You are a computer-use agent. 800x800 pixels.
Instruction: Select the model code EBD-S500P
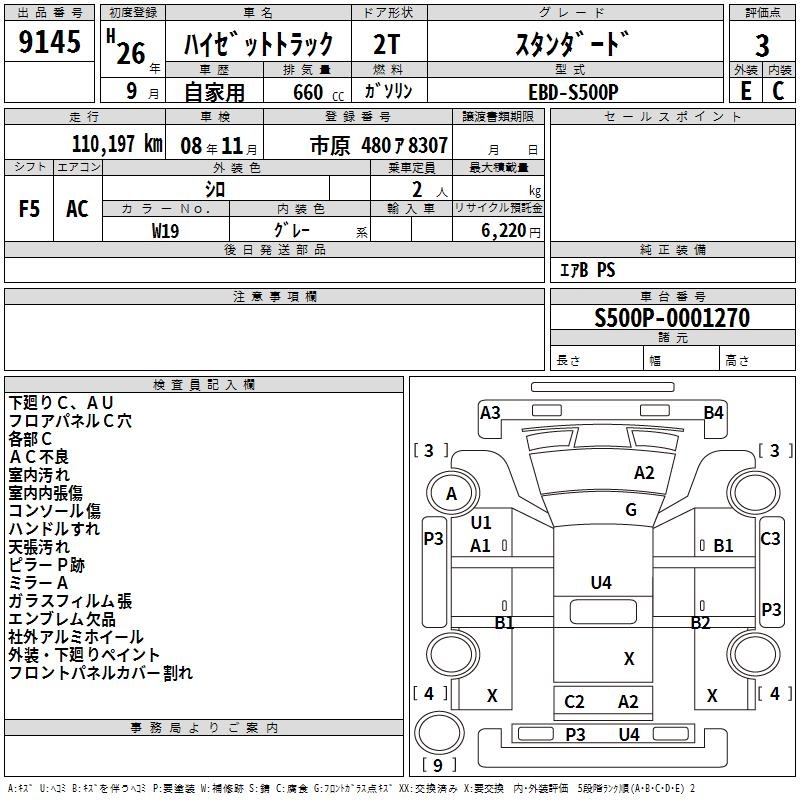tap(573, 90)
